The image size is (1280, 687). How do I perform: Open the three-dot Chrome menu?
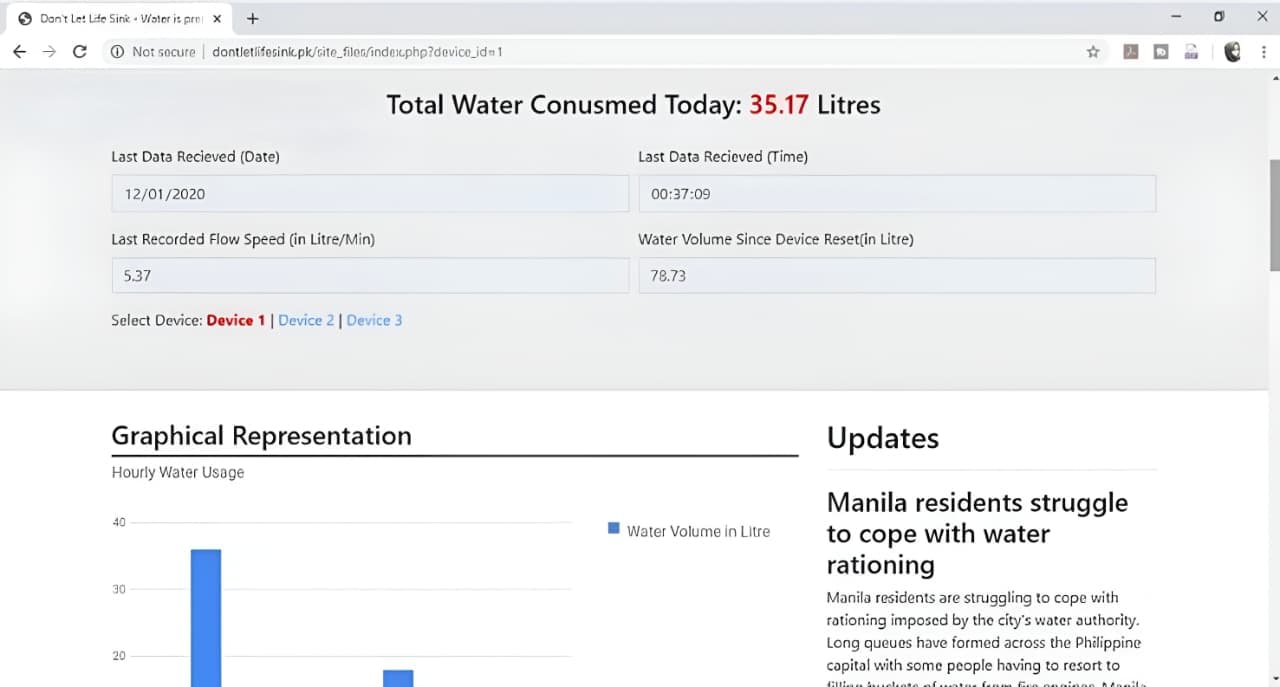(x=1263, y=51)
